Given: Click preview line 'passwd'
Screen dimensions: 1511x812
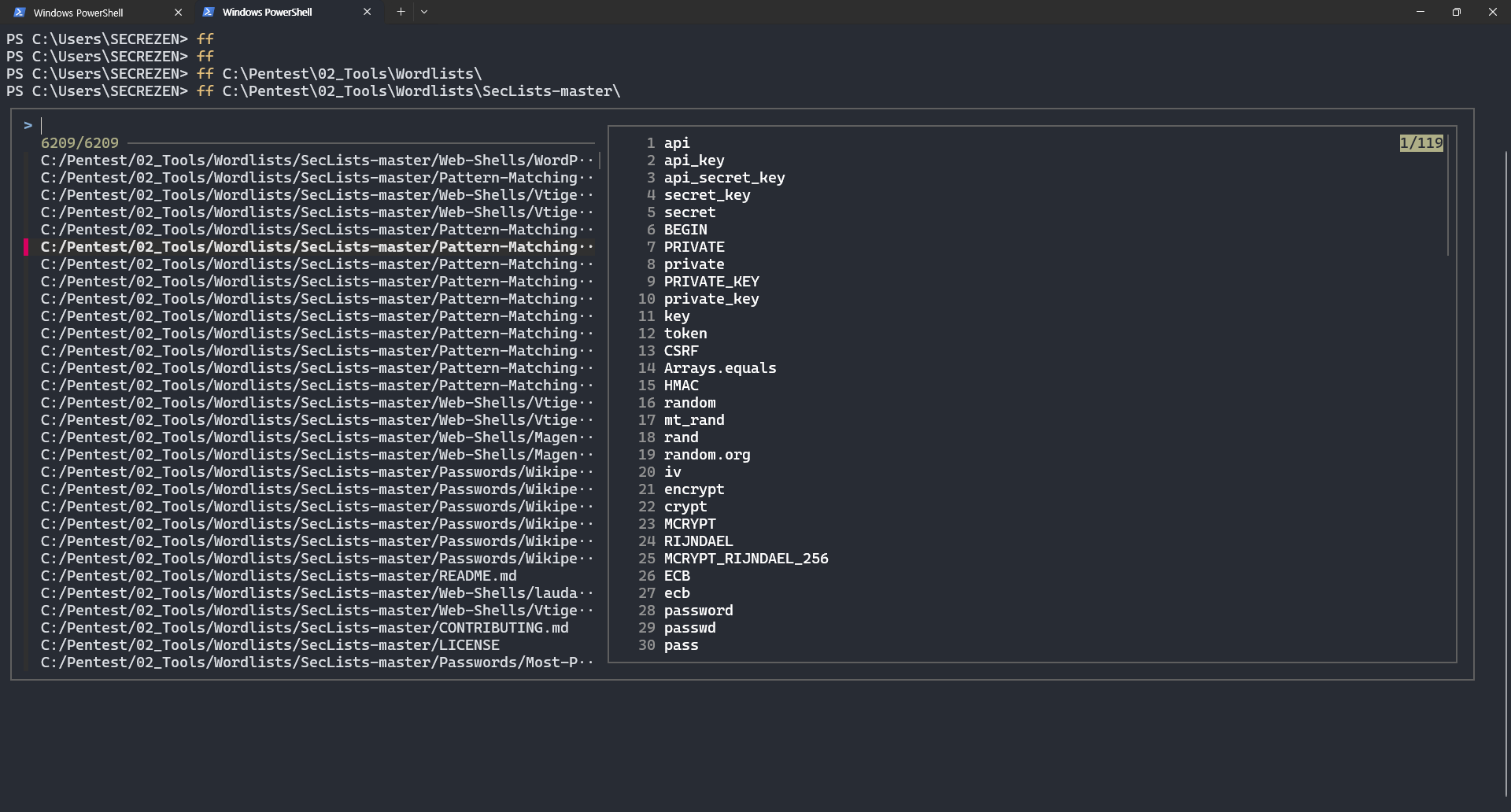Looking at the screenshot, I should tap(689, 628).
